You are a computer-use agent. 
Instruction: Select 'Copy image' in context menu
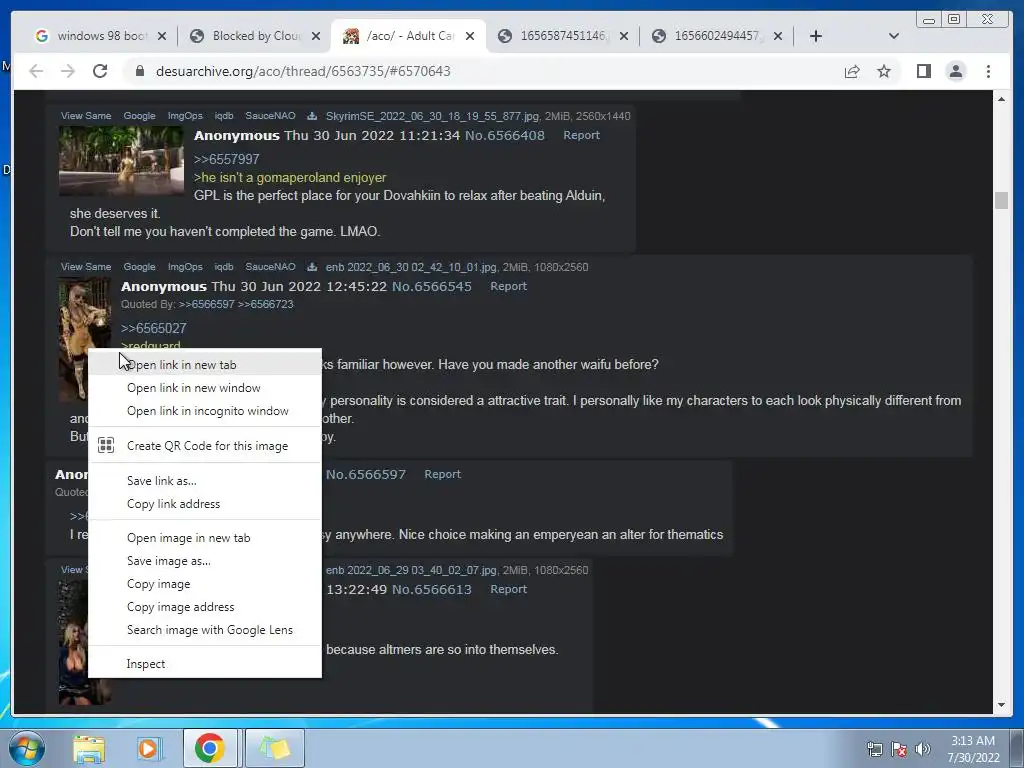tap(205, 584)
